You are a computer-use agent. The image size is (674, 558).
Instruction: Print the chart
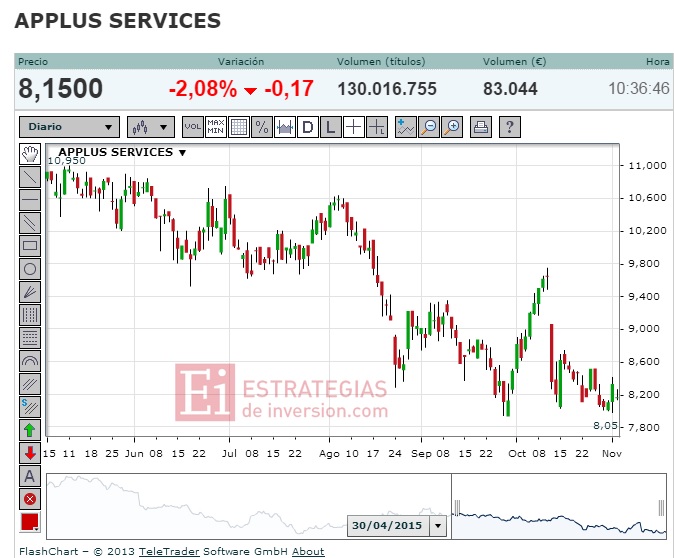tap(481, 127)
